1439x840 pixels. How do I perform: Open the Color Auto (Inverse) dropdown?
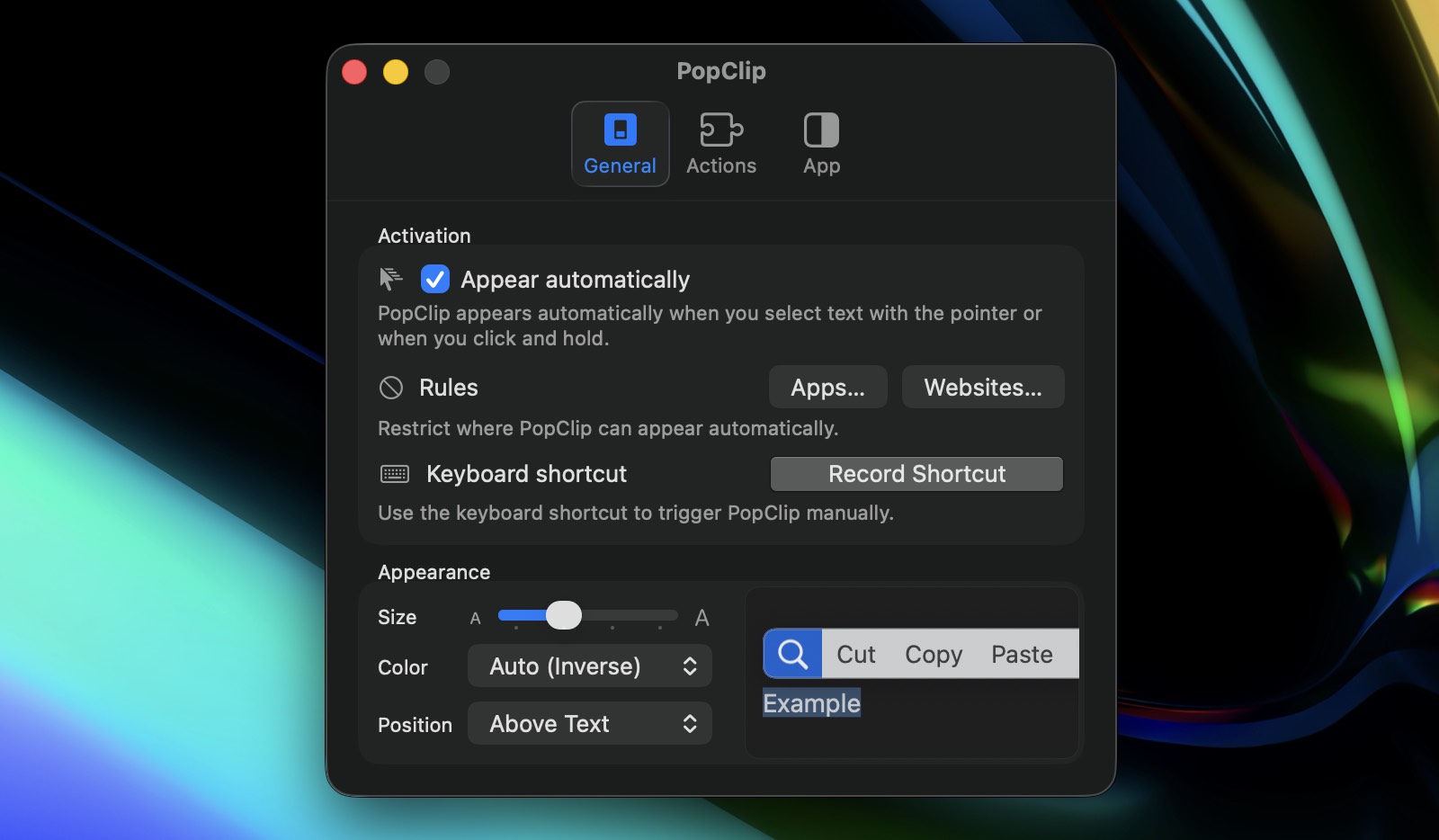[x=590, y=666]
